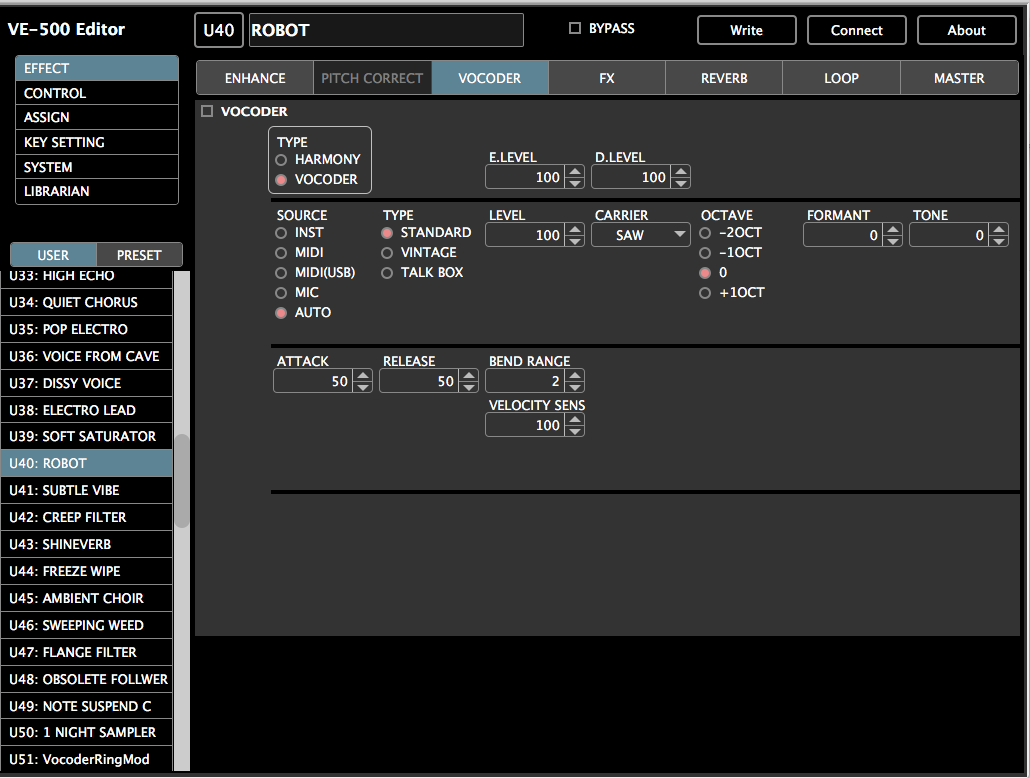Image resolution: width=1030 pixels, height=778 pixels.
Task: Open the MASTER tab
Action: click(958, 76)
